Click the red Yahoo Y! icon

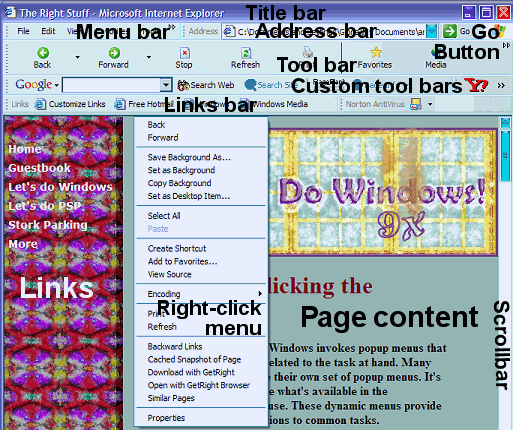[x=476, y=85]
